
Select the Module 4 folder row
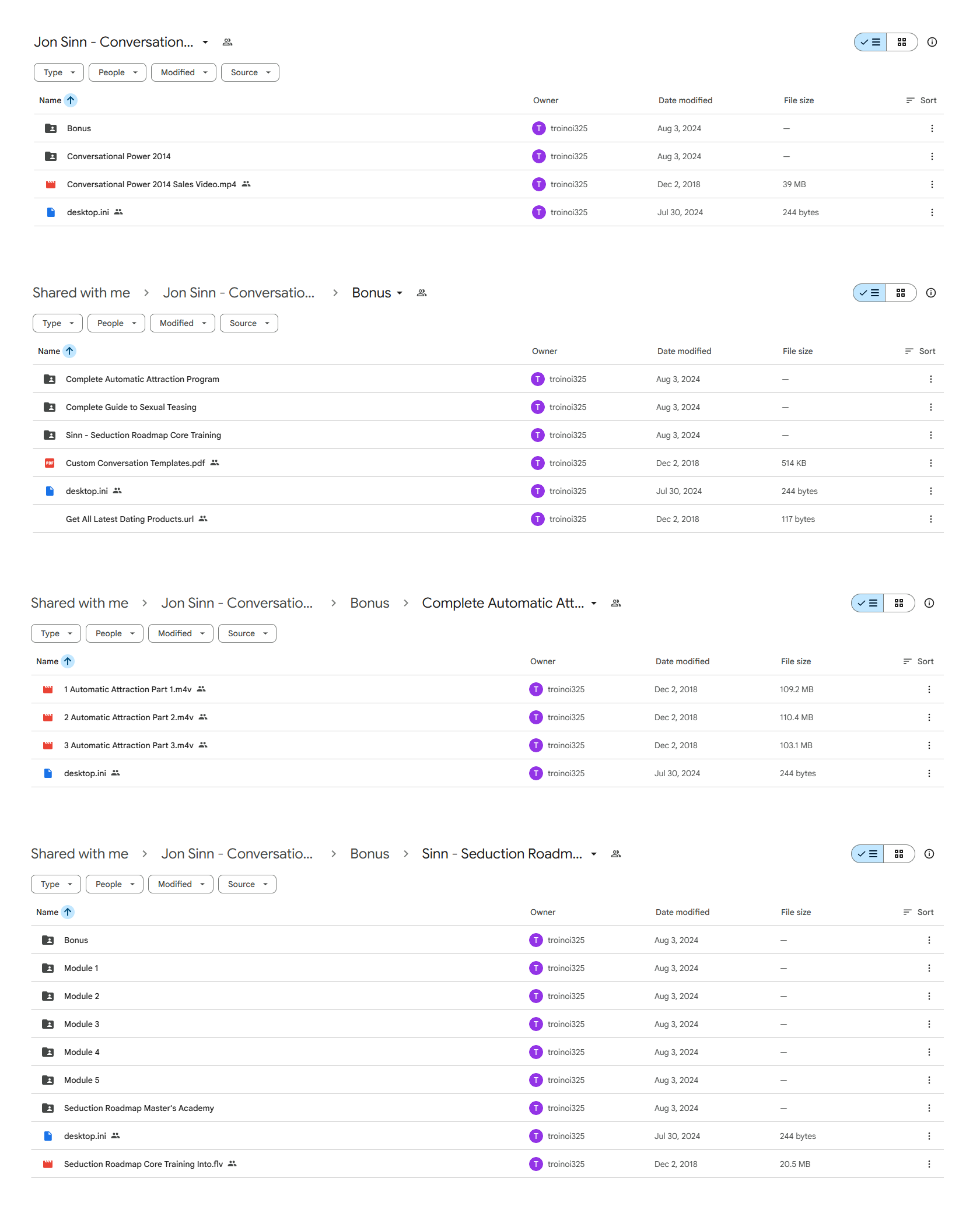click(487, 1052)
